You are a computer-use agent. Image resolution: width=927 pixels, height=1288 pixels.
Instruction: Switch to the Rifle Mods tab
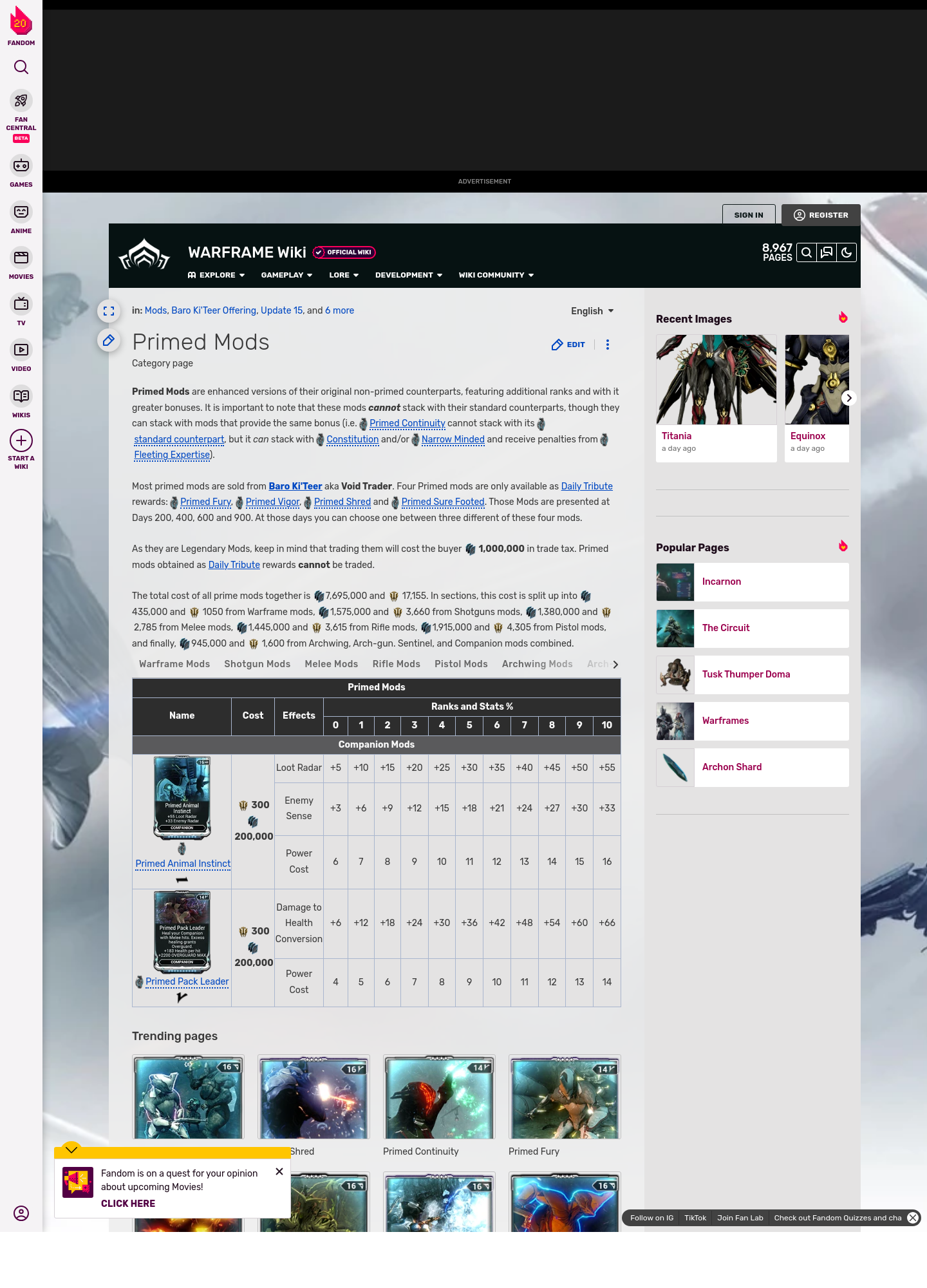pyautogui.click(x=396, y=664)
